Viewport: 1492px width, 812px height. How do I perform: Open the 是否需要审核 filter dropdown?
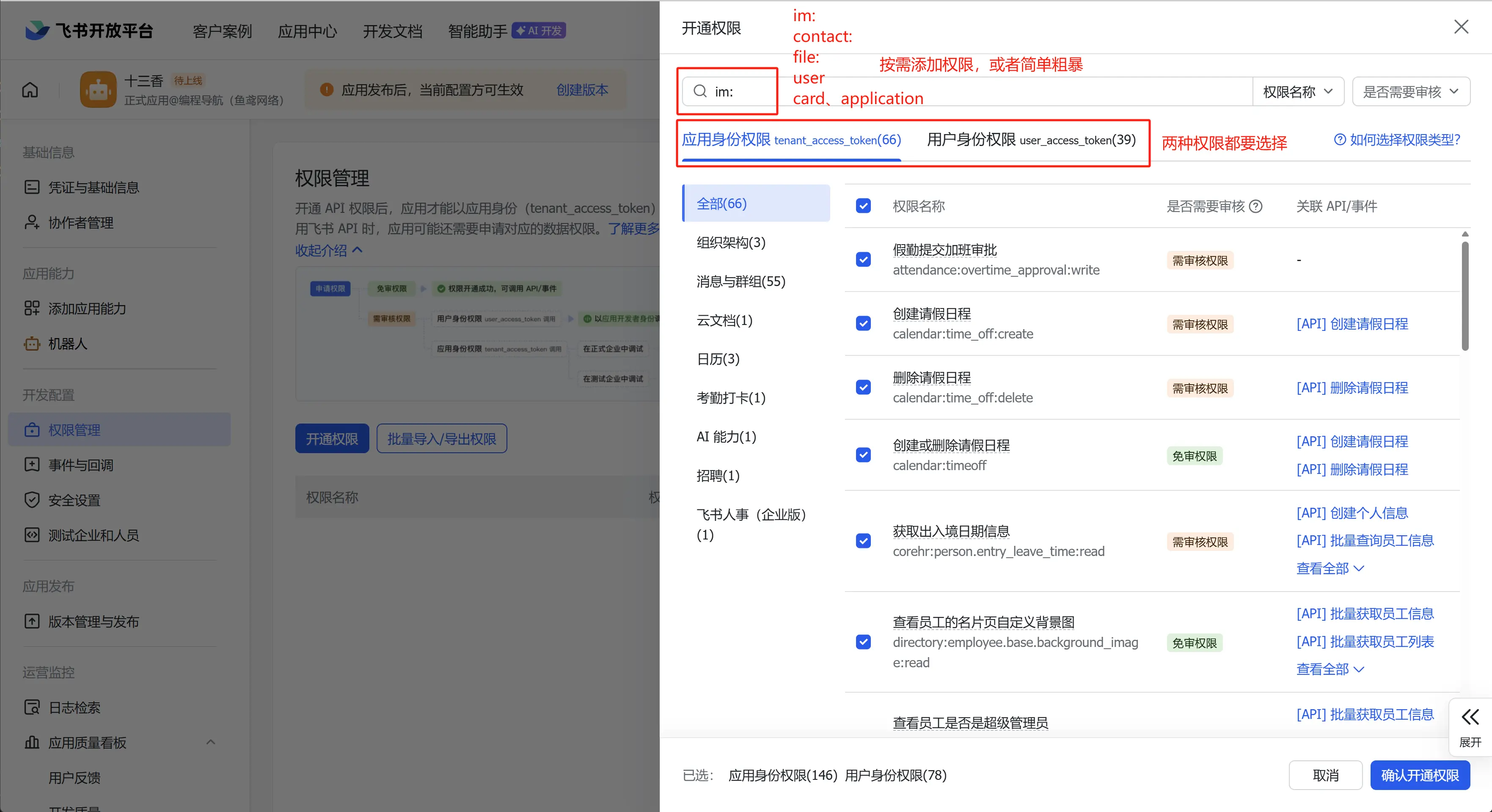(x=1410, y=91)
